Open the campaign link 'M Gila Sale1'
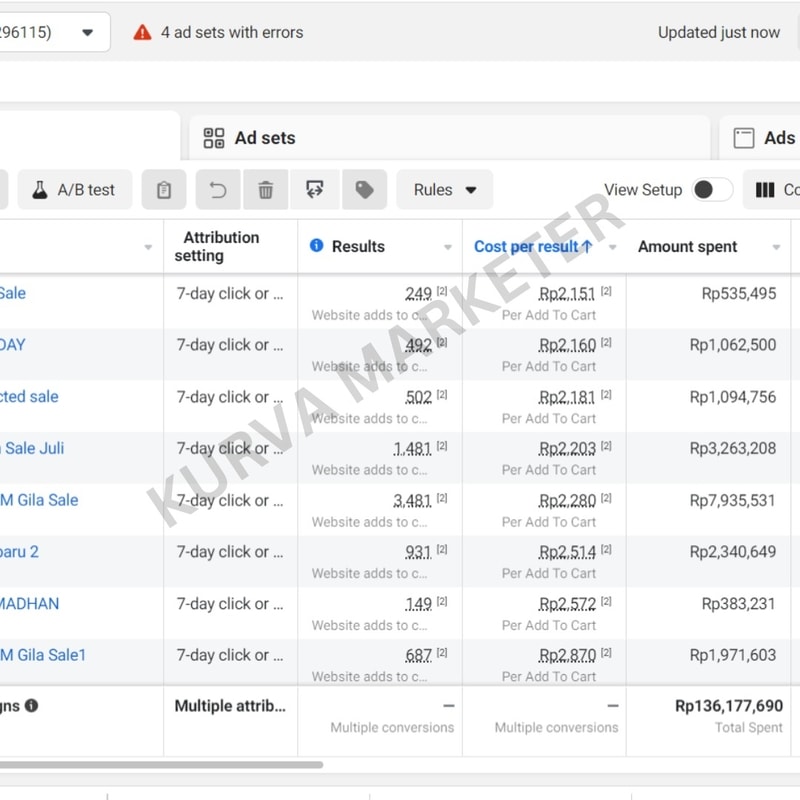Screen dimensions: 800x800 click(x=43, y=655)
